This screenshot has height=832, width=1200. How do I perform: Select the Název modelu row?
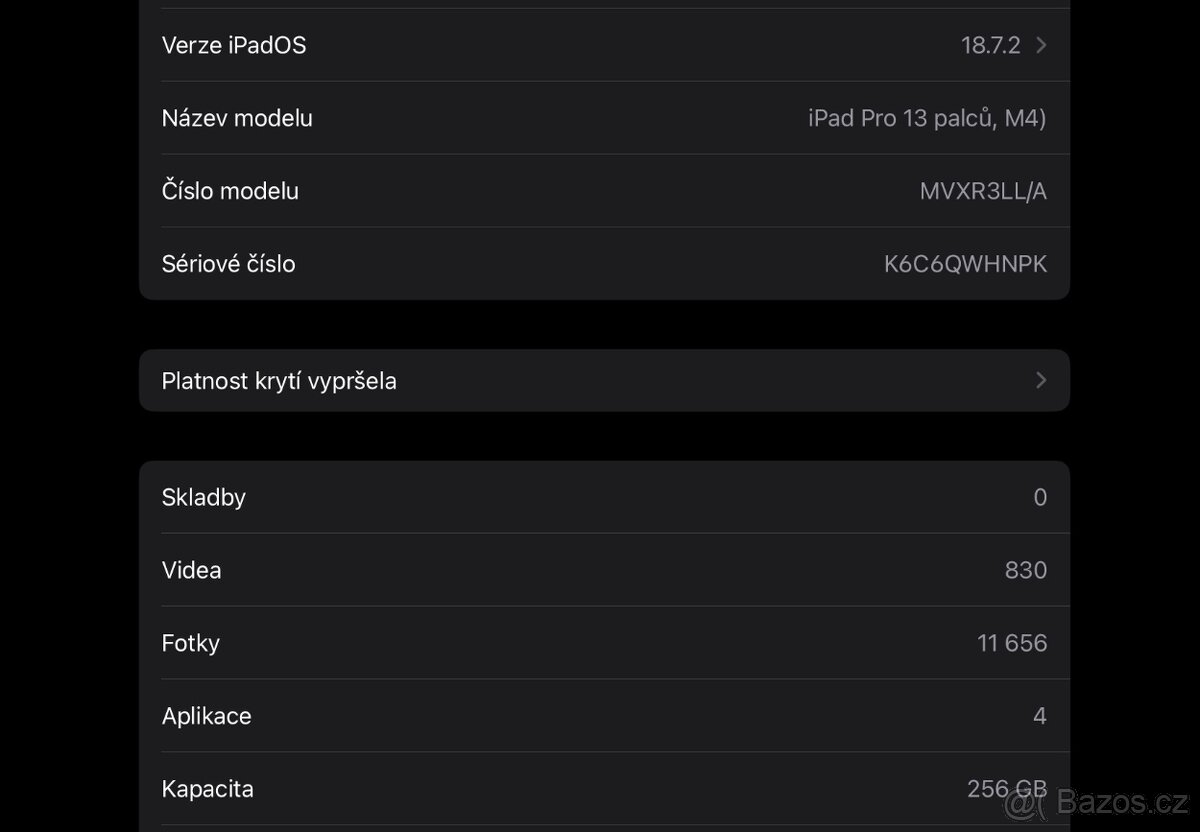tap(600, 117)
